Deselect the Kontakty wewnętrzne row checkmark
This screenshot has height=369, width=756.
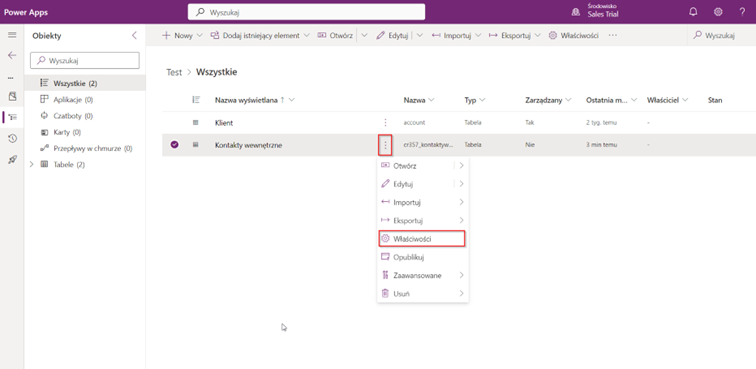(175, 144)
